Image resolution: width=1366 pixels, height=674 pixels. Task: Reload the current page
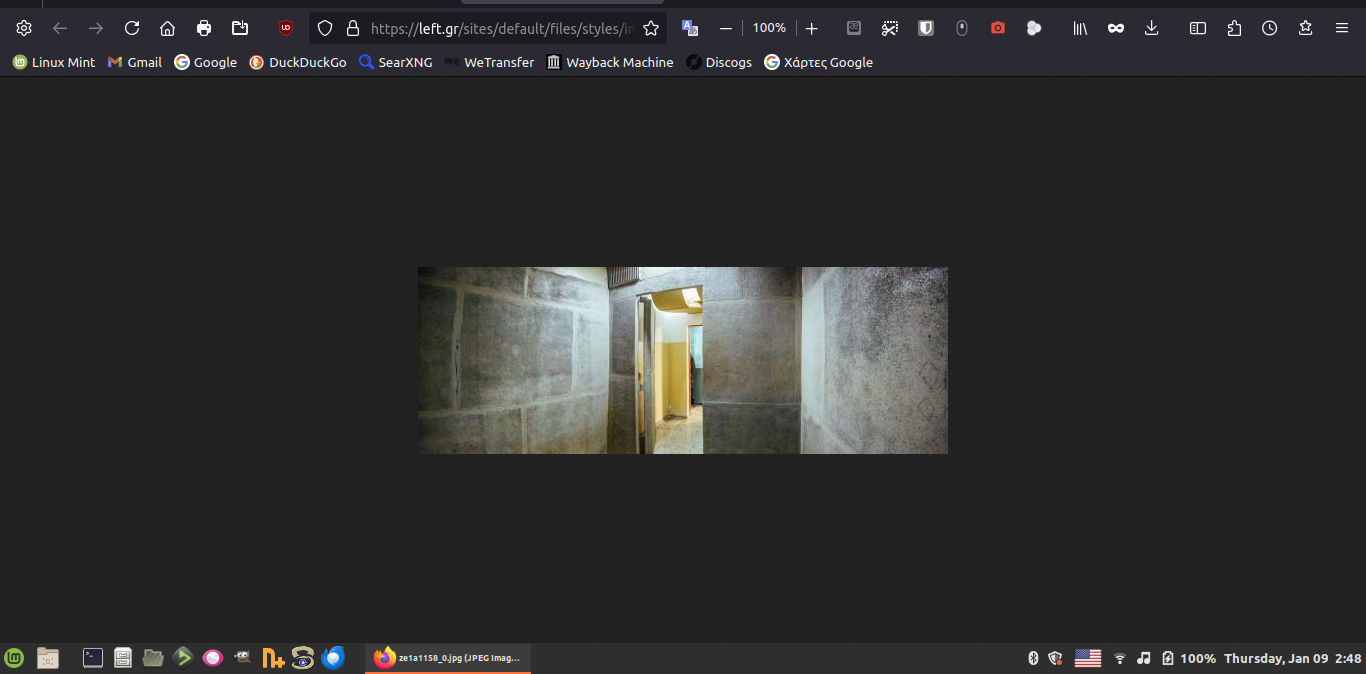(132, 28)
